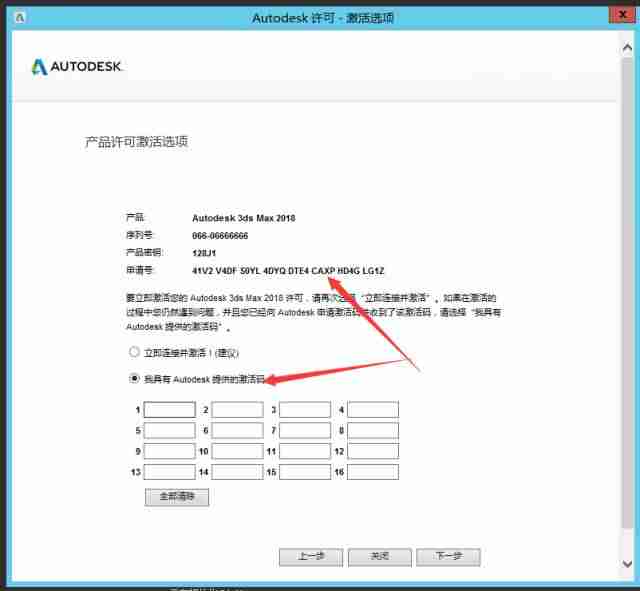Image resolution: width=640 pixels, height=591 pixels.
Task: Click activation code field 1
Action: (x=169, y=409)
